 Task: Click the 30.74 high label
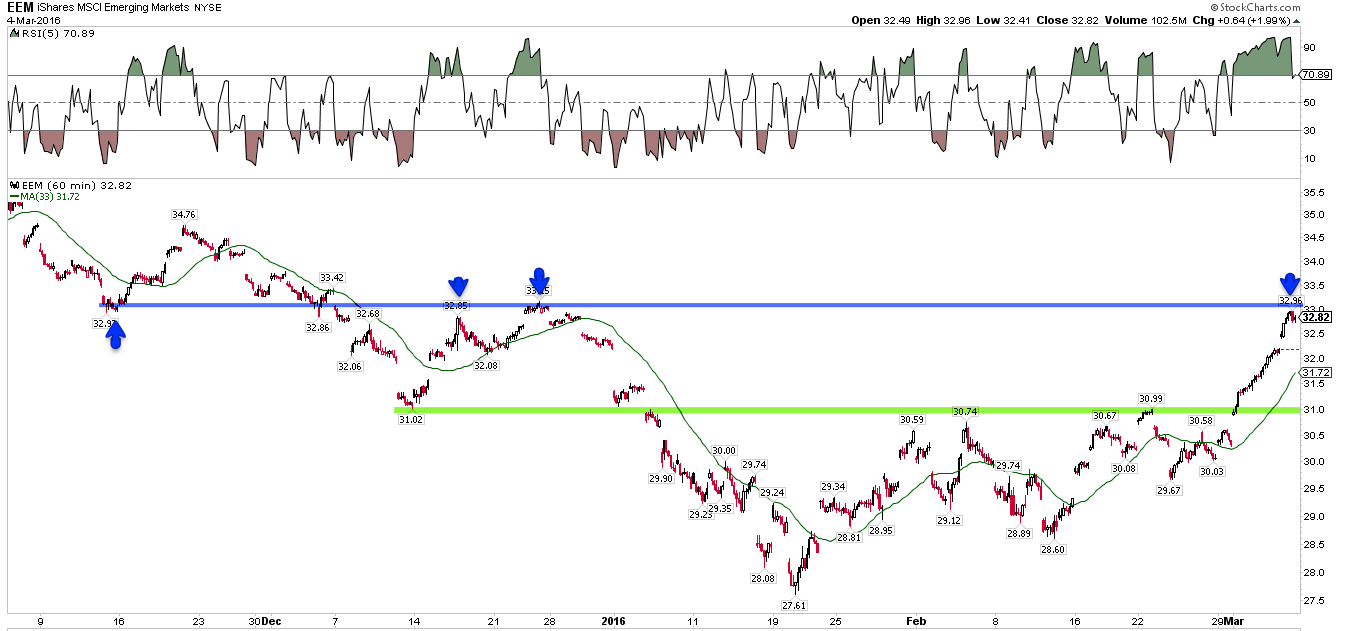tap(964, 411)
